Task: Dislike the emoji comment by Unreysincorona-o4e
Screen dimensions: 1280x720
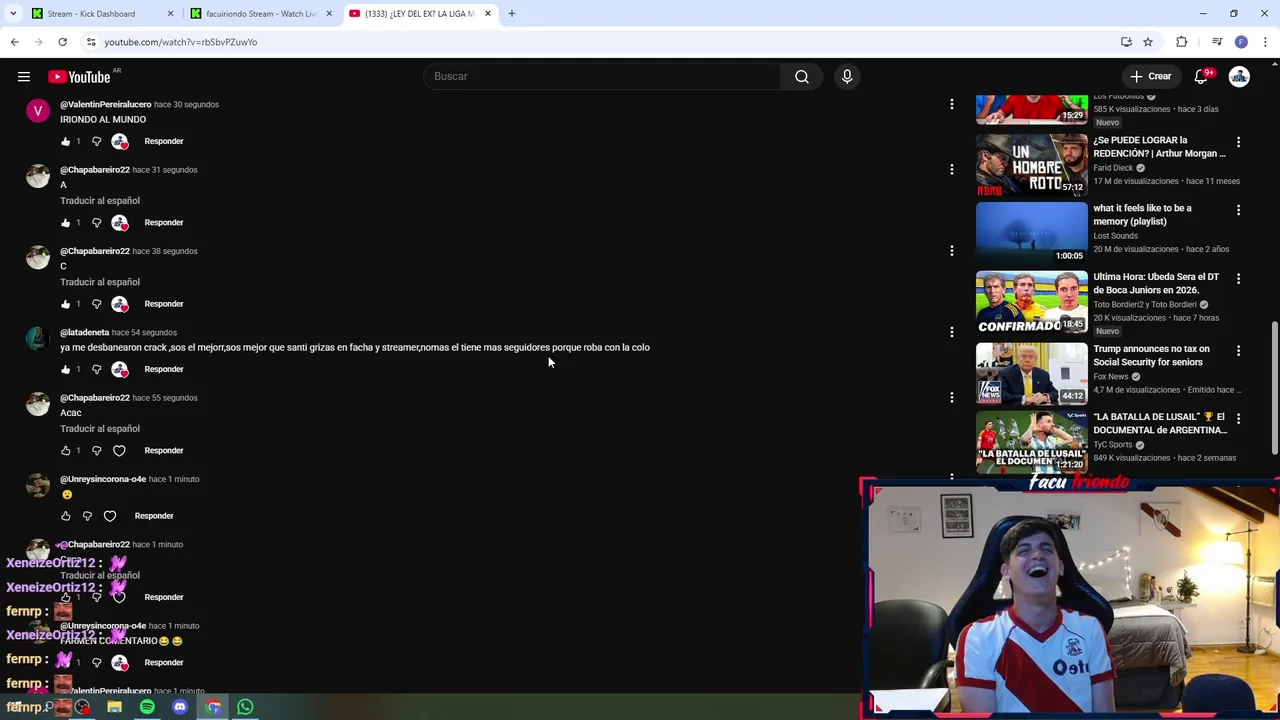Action: tap(88, 516)
